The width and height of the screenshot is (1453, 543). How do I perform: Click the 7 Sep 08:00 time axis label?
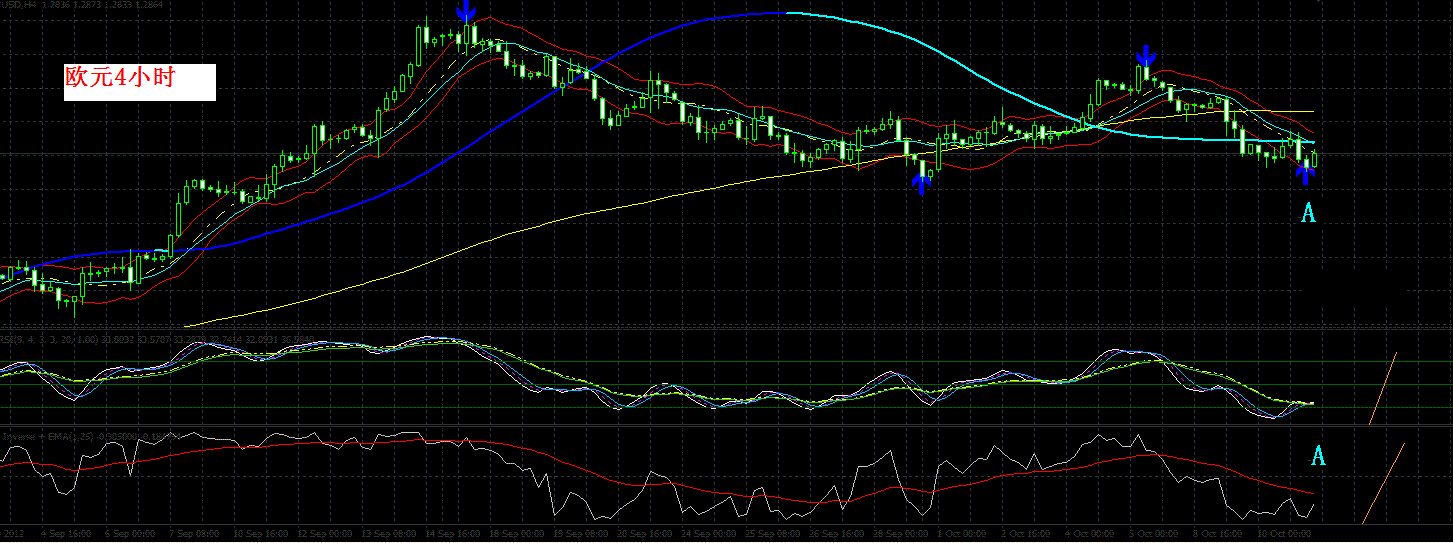point(194,533)
